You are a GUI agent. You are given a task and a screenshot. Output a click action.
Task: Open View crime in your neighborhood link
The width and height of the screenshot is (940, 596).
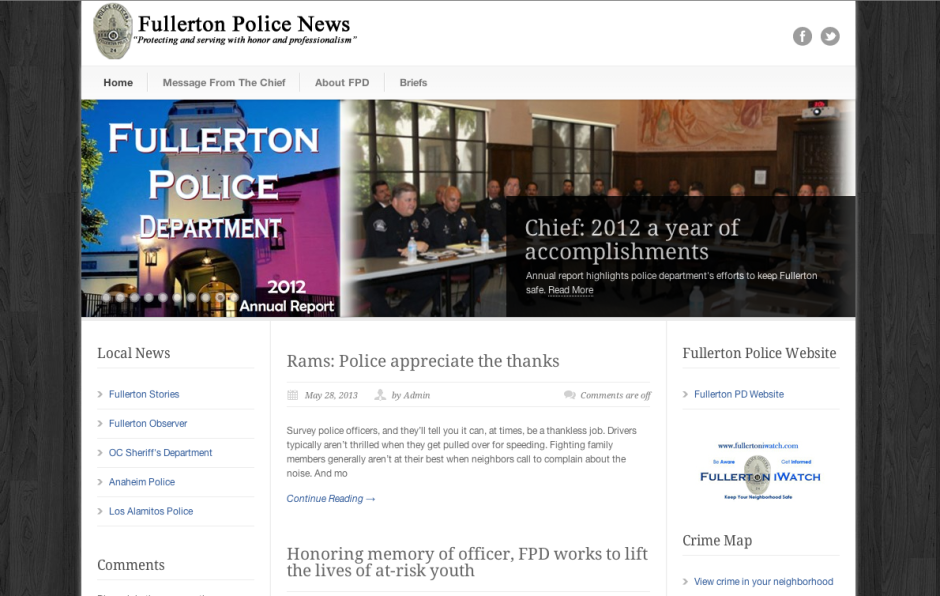point(763,582)
